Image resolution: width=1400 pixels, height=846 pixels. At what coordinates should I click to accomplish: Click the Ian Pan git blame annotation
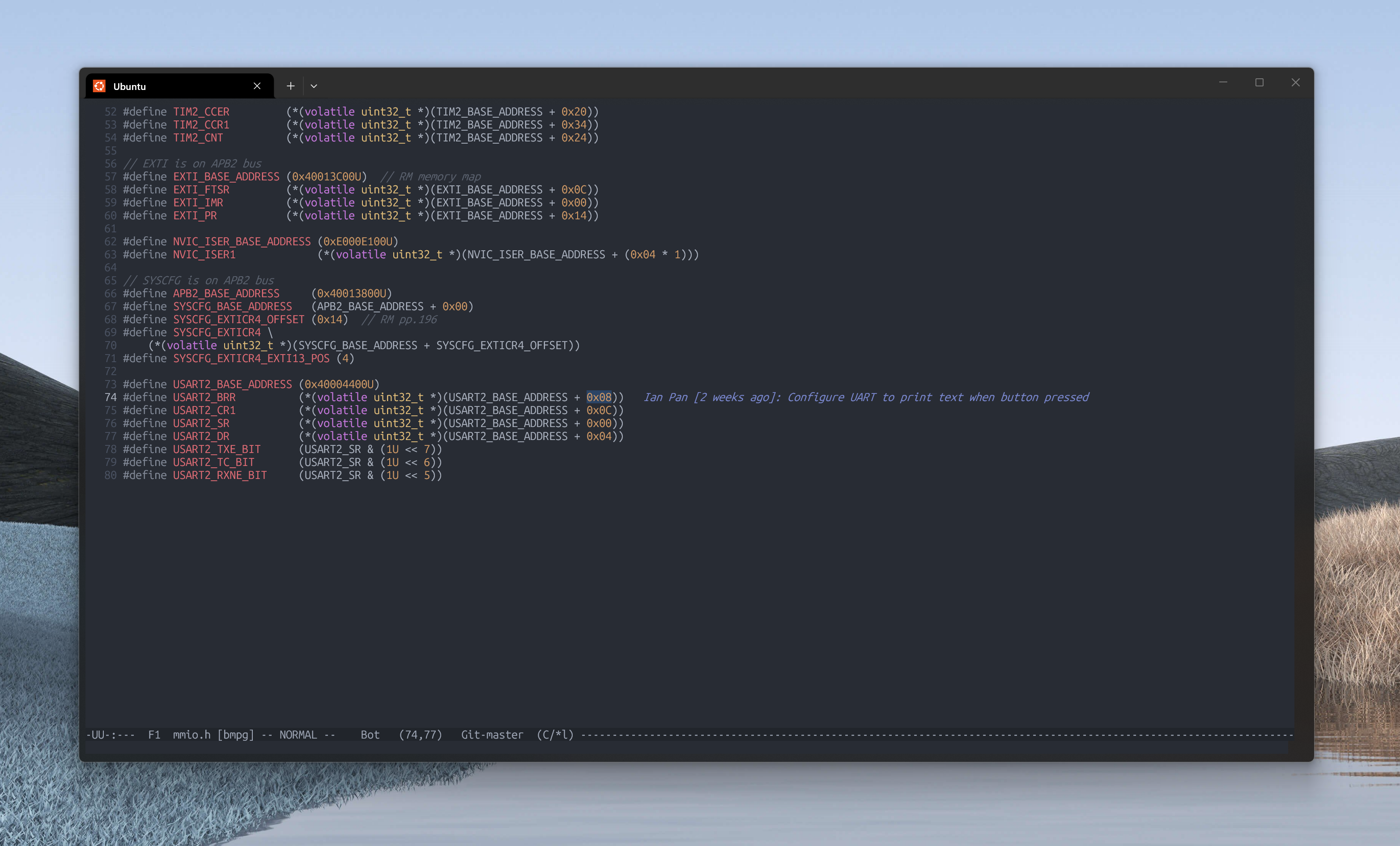[x=866, y=398]
